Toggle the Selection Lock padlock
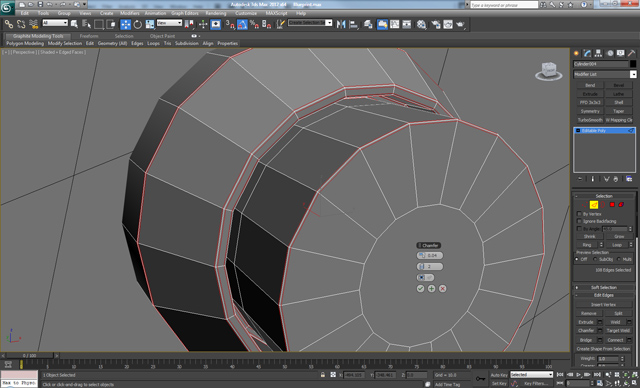640x388 pixels. tap(323, 375)
